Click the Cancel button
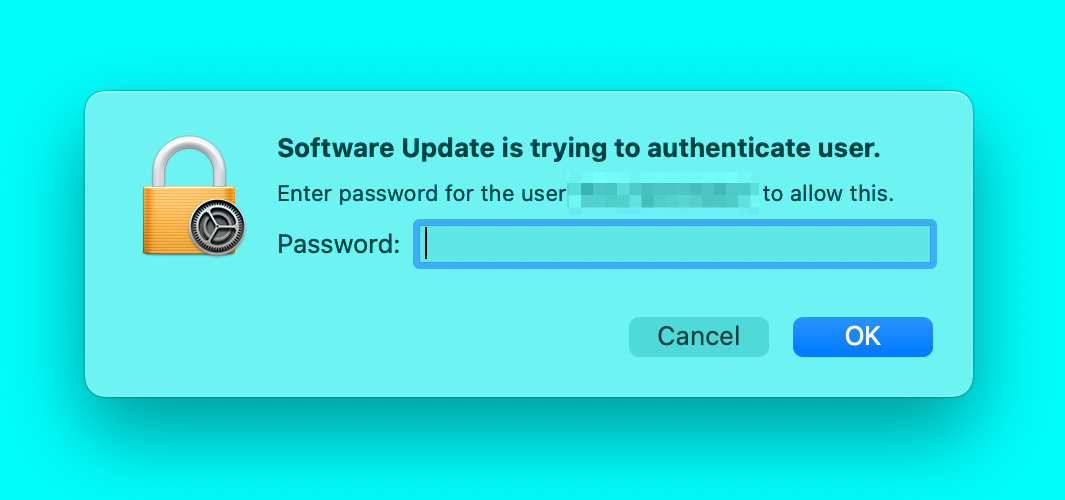Screen dimensions: 1065x500 pos(699,336)
